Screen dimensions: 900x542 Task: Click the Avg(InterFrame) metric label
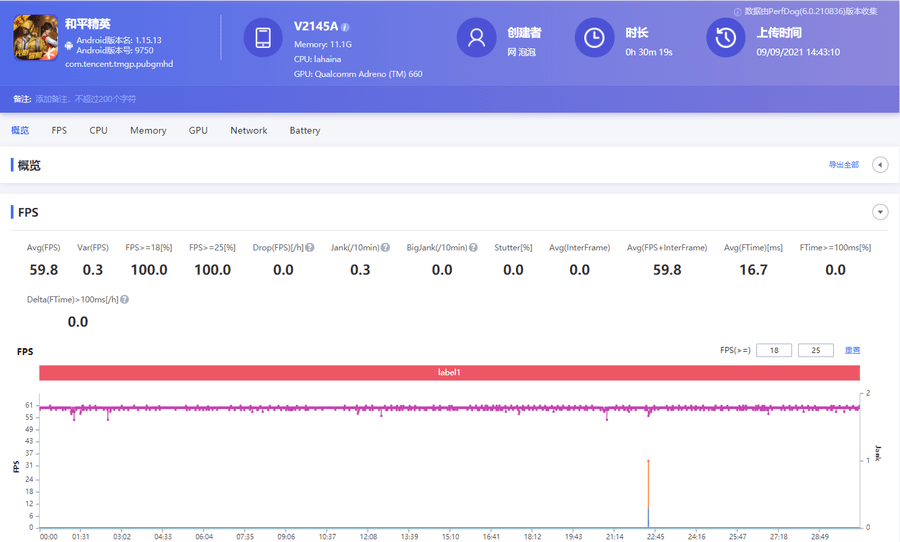click(x=579, y=247)
